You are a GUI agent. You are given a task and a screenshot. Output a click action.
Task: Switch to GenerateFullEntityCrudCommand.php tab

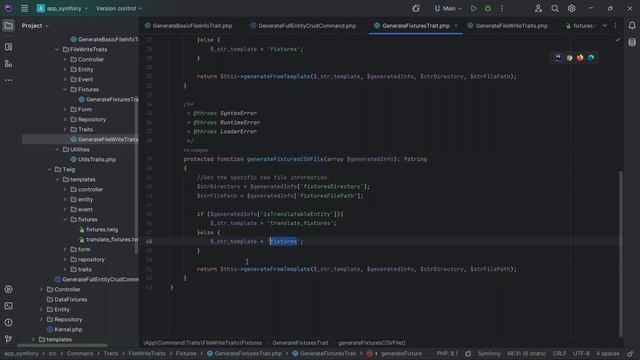pos(303,26)
